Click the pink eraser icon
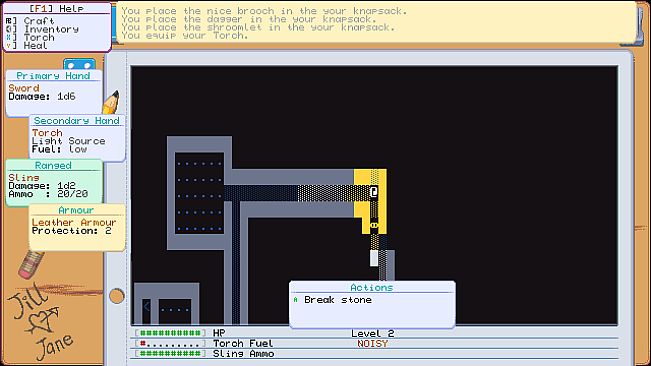 (30, 264)
